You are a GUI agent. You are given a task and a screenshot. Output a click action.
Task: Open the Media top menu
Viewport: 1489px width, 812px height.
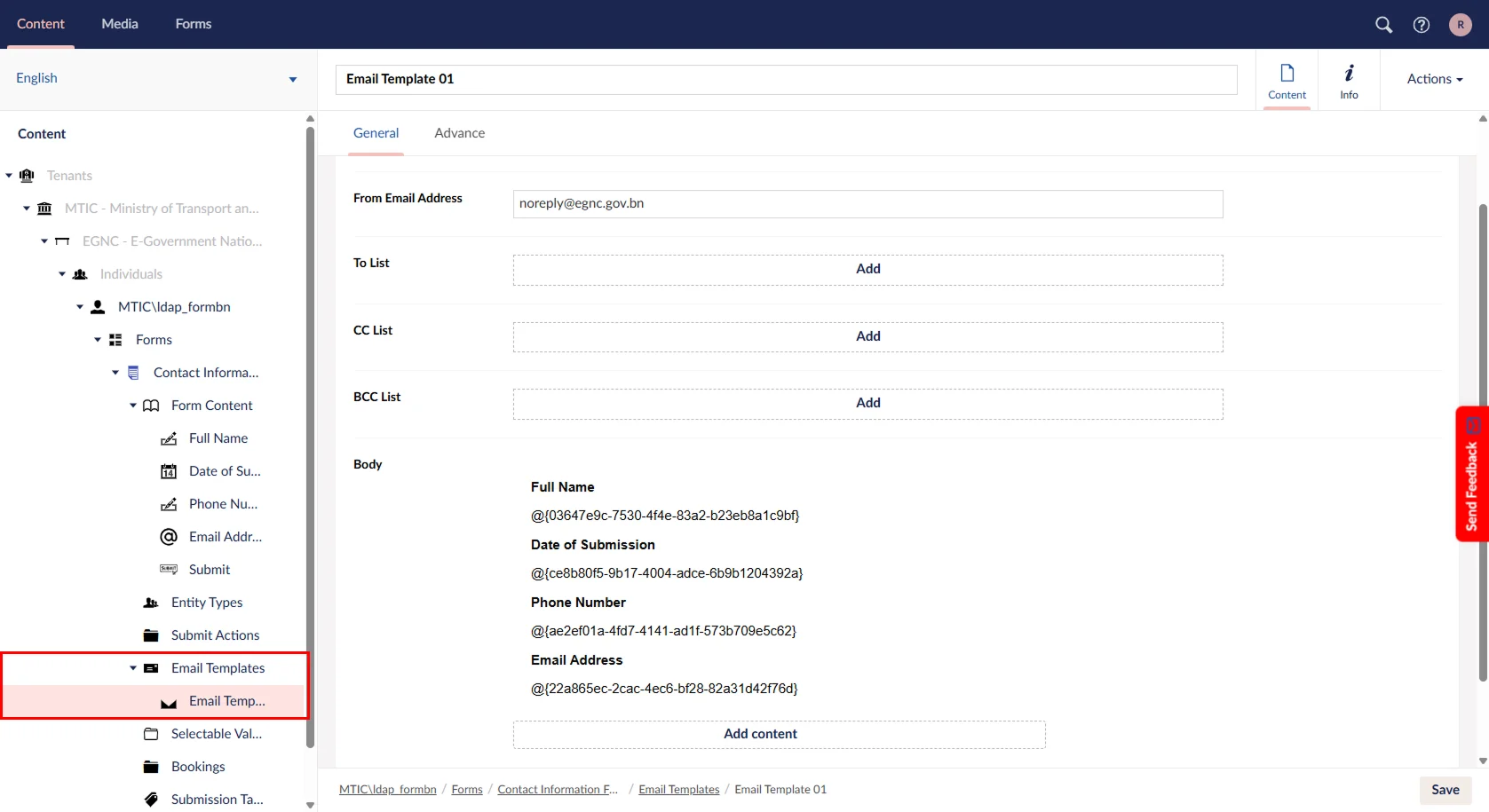click(120, 24)
